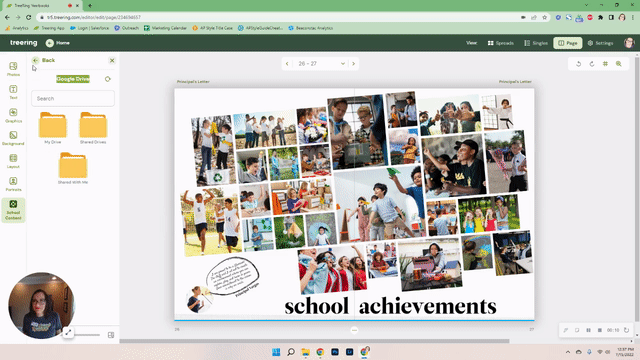
Task: Redo the last edit
Action: tap(592, 64)
